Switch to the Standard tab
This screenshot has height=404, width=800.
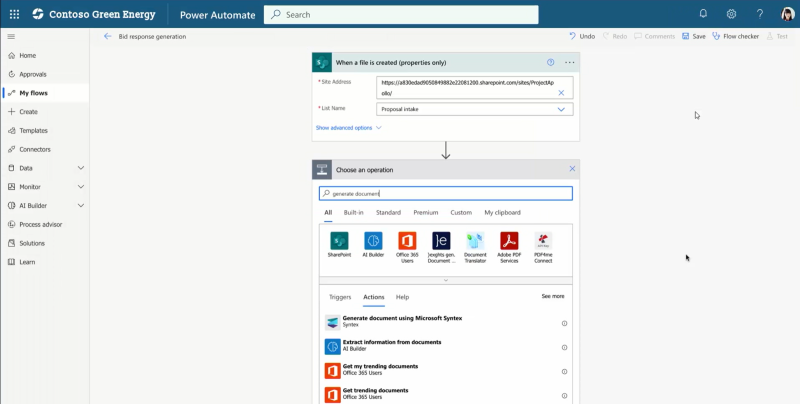click(388, 213)
